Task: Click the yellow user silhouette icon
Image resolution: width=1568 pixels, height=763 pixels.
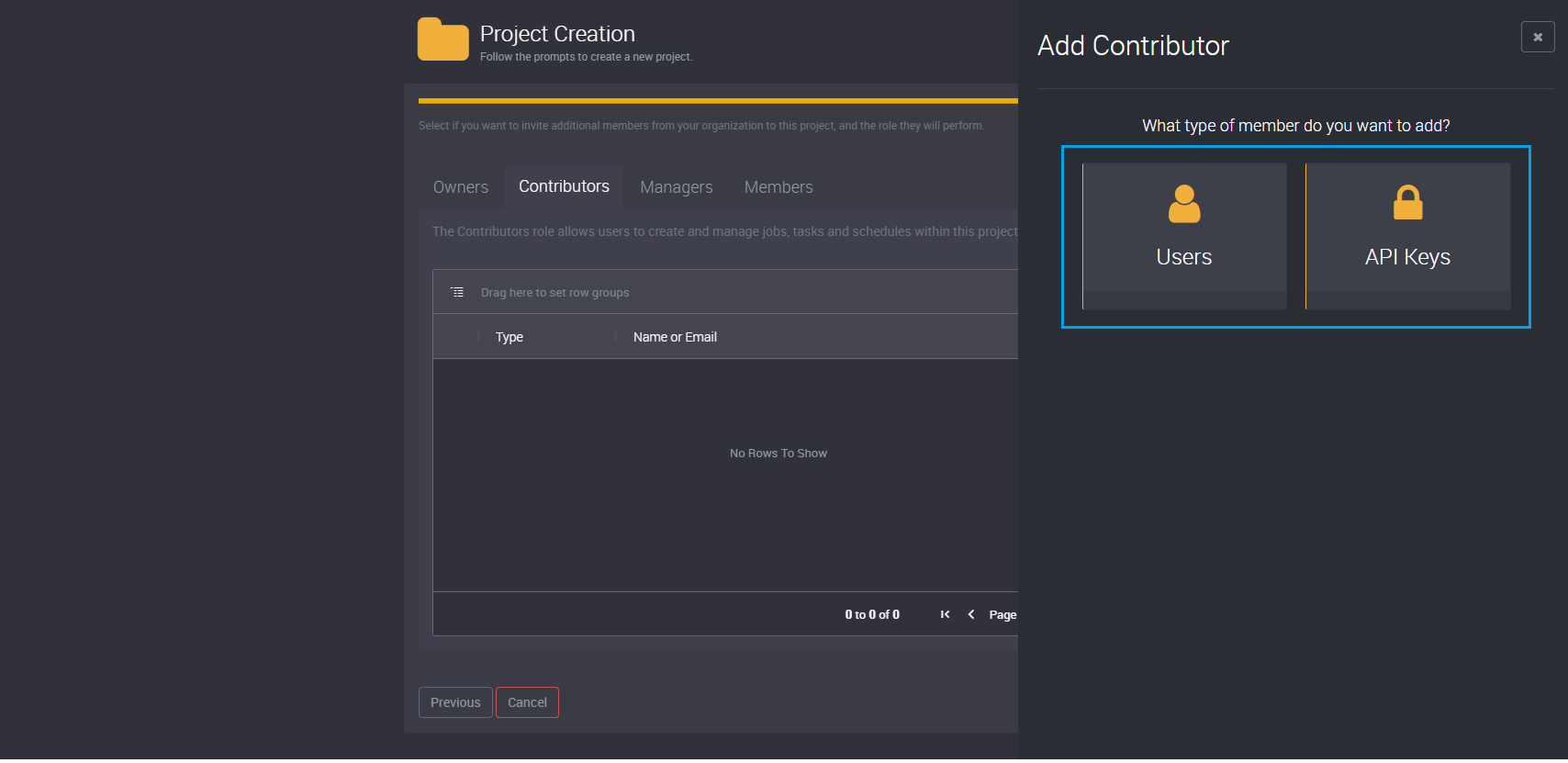Action: (1184, 204)
